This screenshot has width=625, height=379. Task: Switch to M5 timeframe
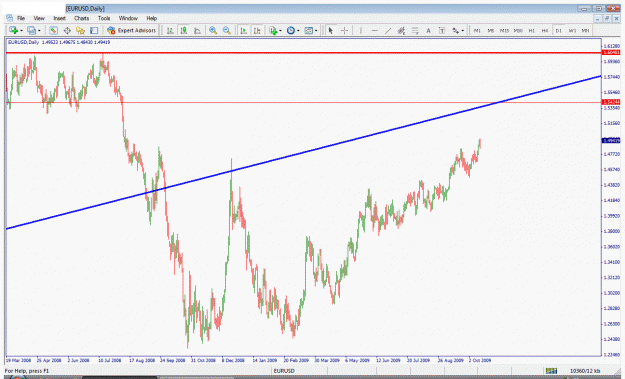tap(491, 30)
